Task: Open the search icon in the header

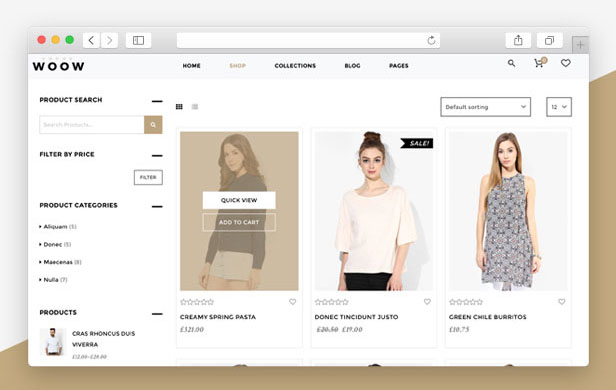Action: click(511, 63)
